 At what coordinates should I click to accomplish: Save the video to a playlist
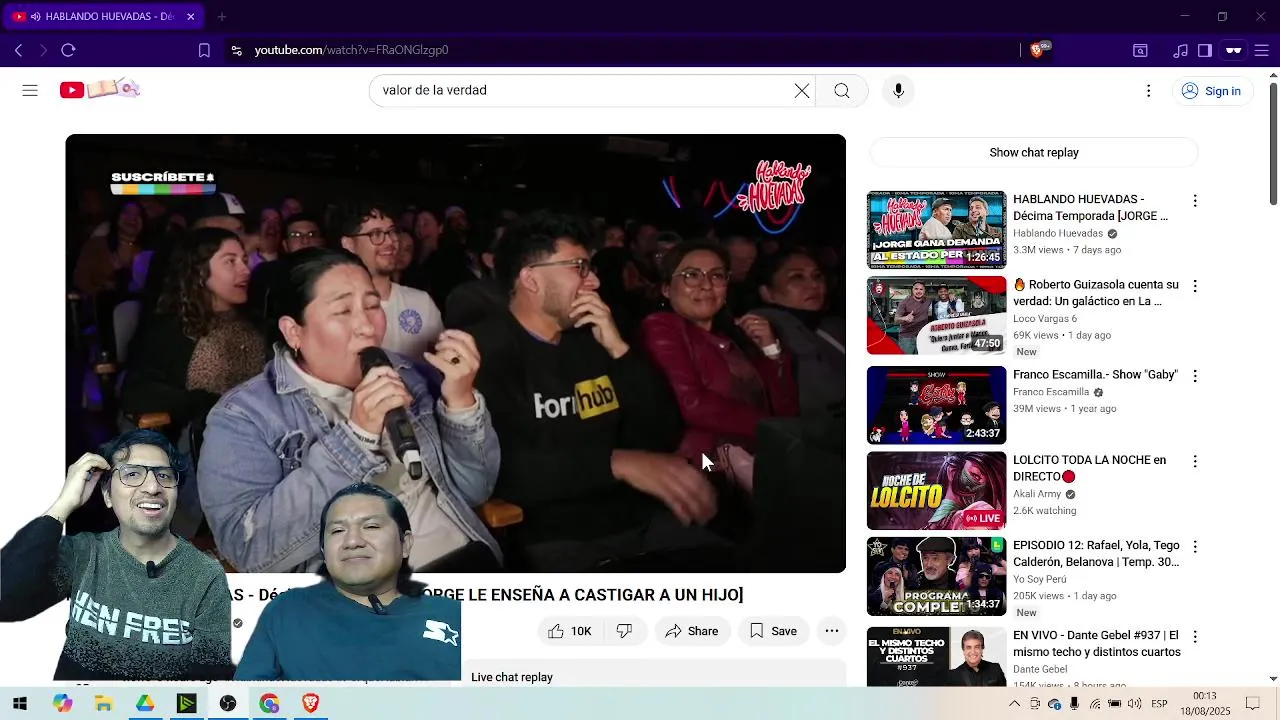point(773,631)
